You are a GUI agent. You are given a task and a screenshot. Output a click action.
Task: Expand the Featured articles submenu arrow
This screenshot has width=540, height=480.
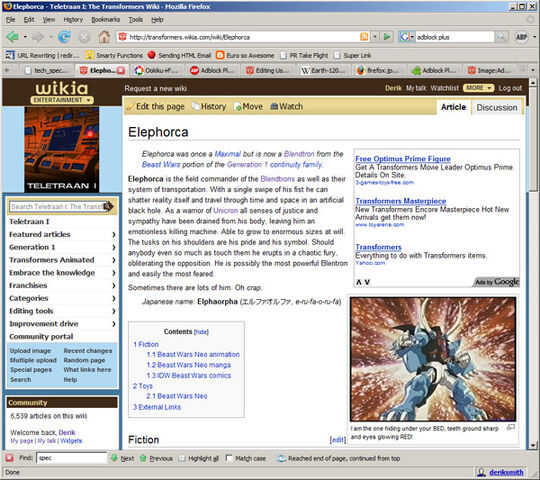(114, 234)
